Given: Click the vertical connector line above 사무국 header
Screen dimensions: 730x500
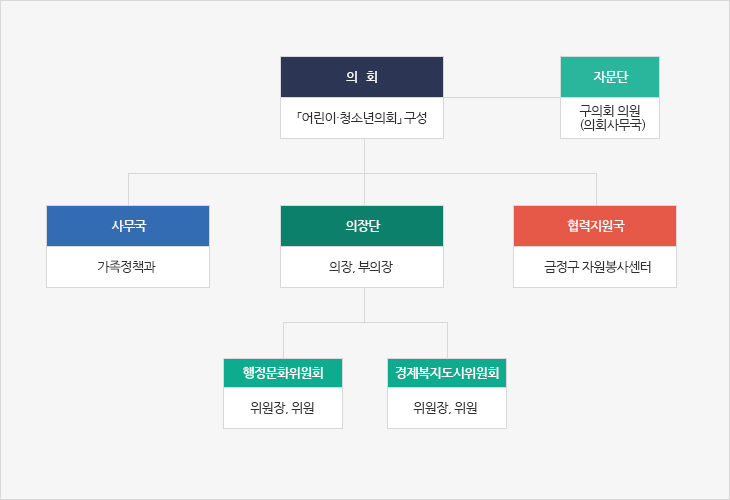Looking at the screenshot, I should tap(129, 189).
